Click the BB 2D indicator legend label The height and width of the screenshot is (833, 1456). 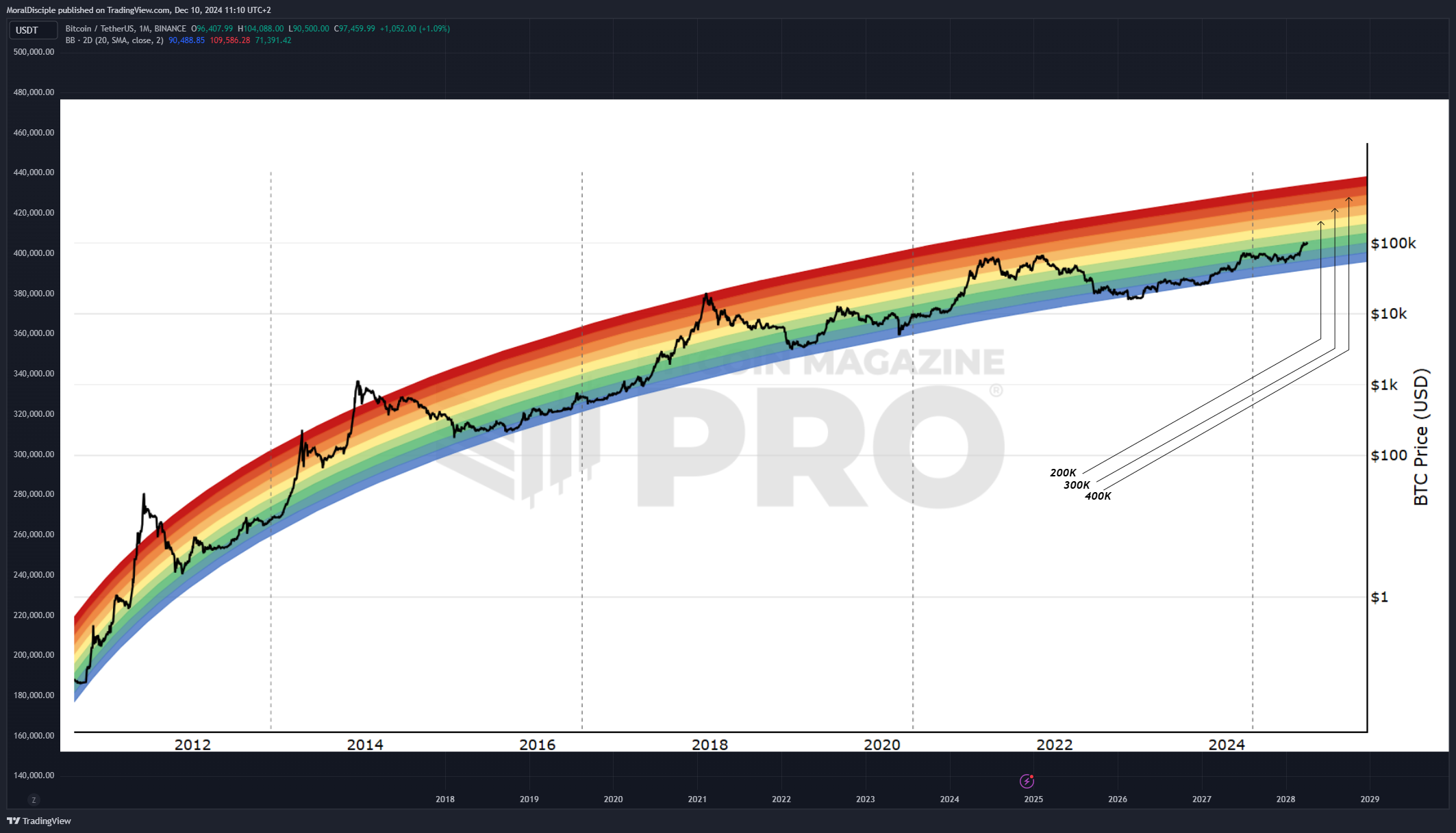pyautogui.click(x=114, y=40)
